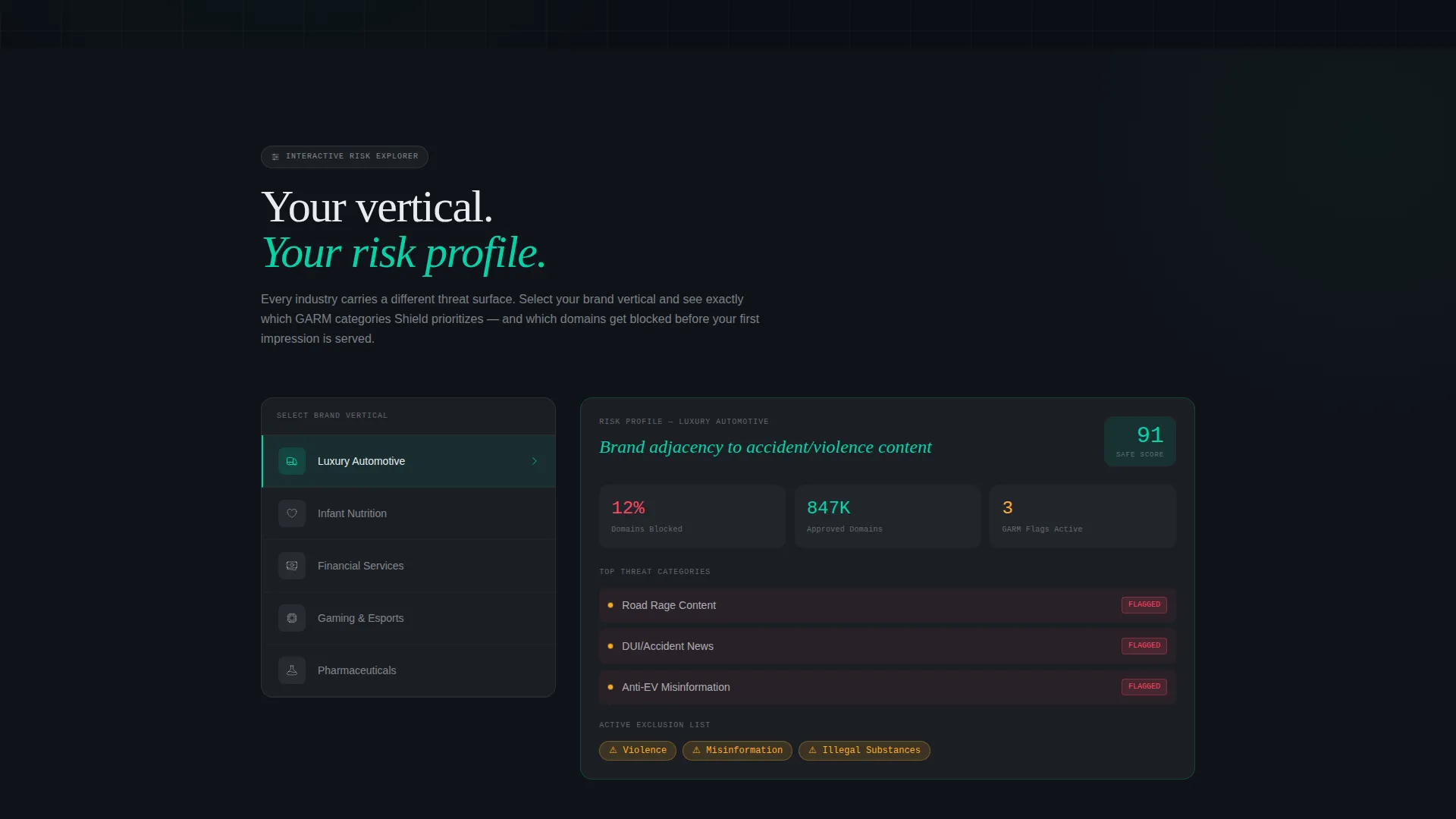The image size is (1456, 819).
Task: Click the Financial Services banknote icon
Action: [291, 566]
